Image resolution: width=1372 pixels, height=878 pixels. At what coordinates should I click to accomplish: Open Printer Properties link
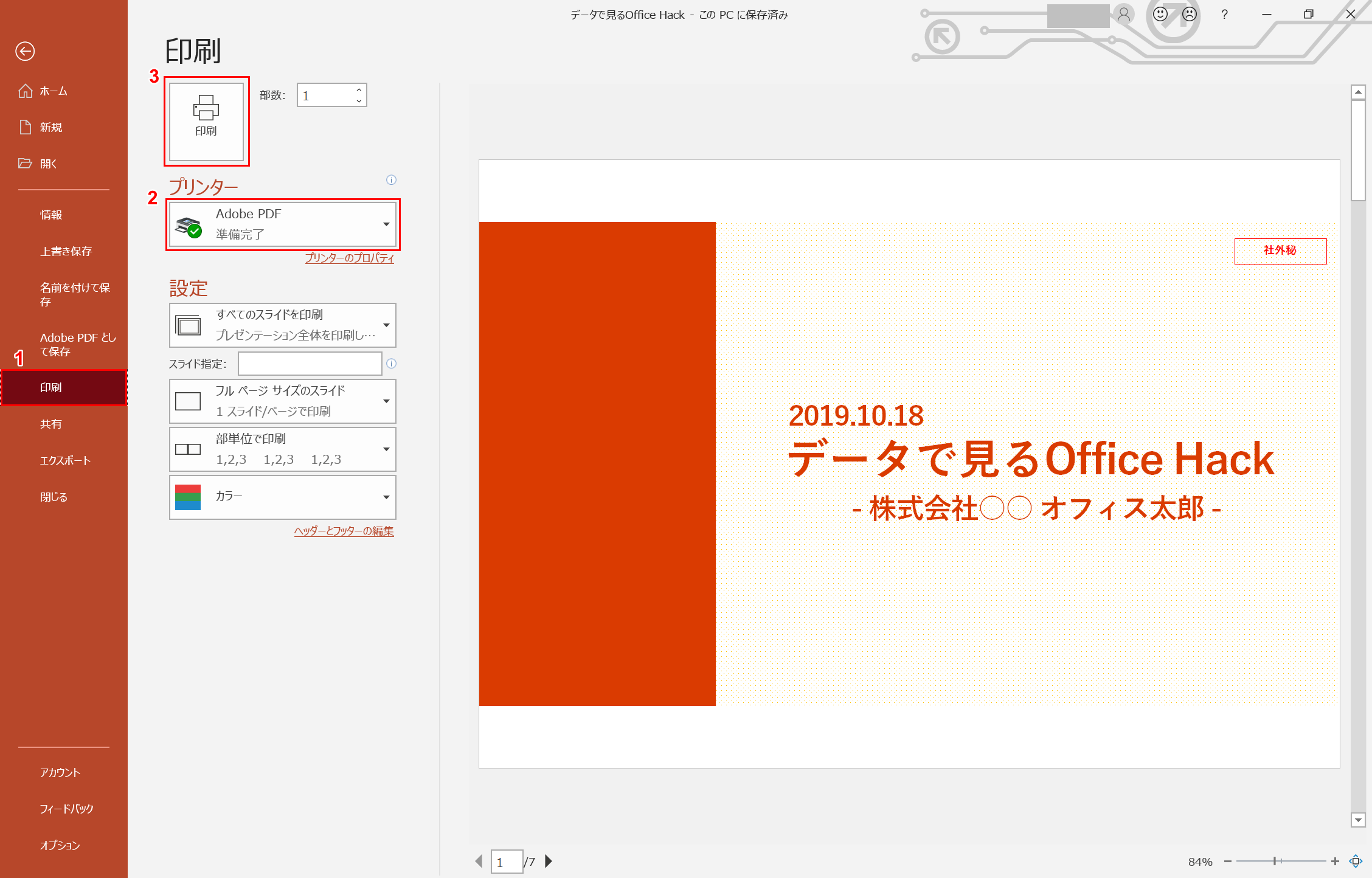pyautogui.click(x=349, y=258)
